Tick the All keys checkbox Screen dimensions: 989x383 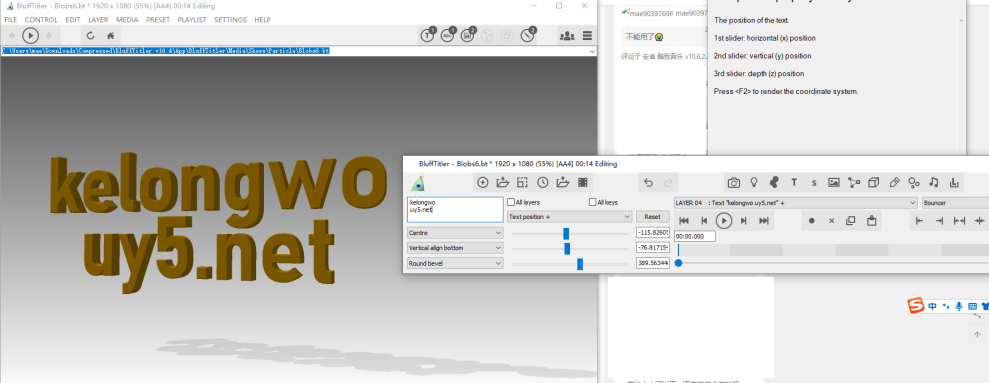click(592, 203)
